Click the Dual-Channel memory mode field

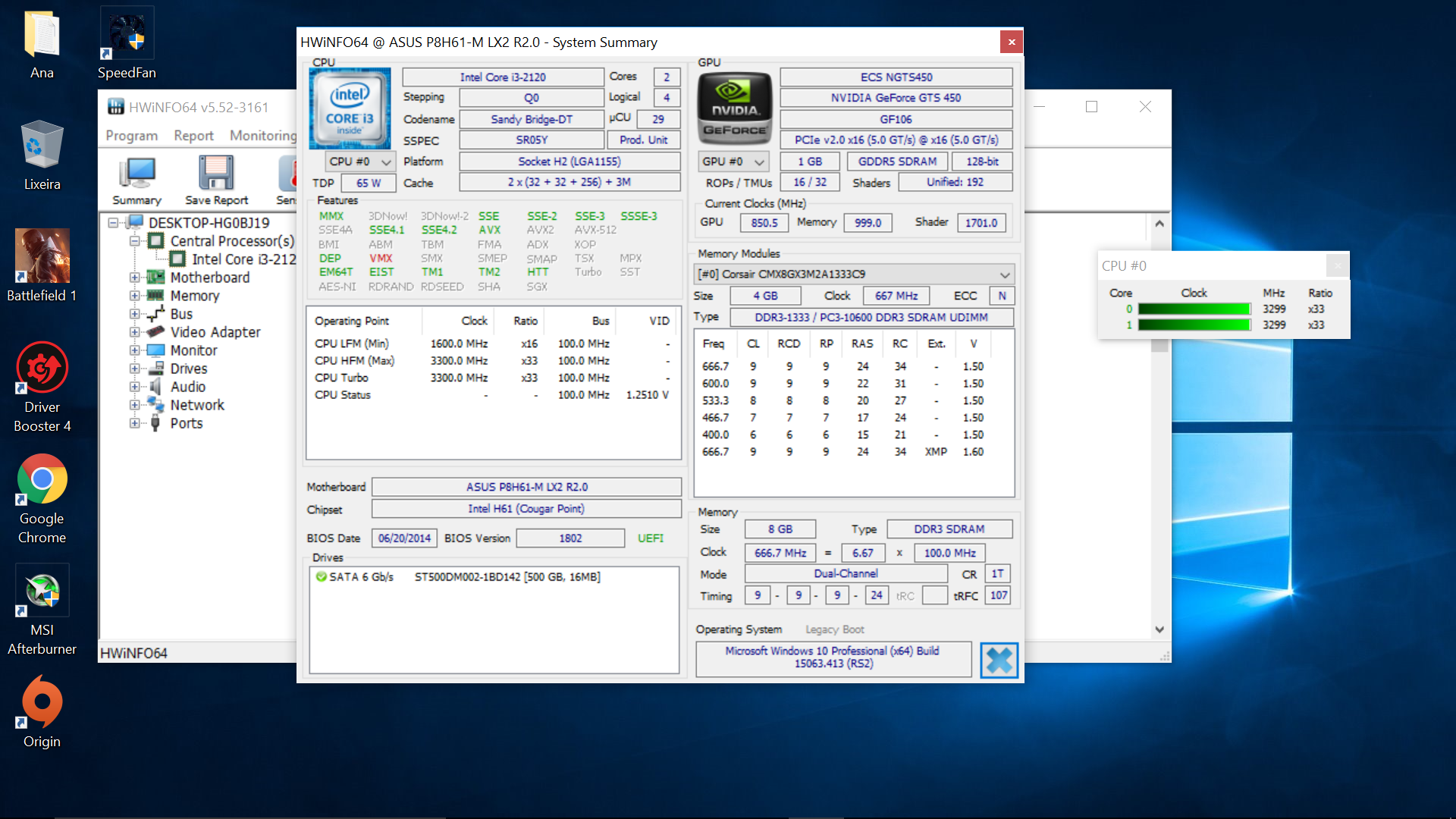tap(846, 574)
